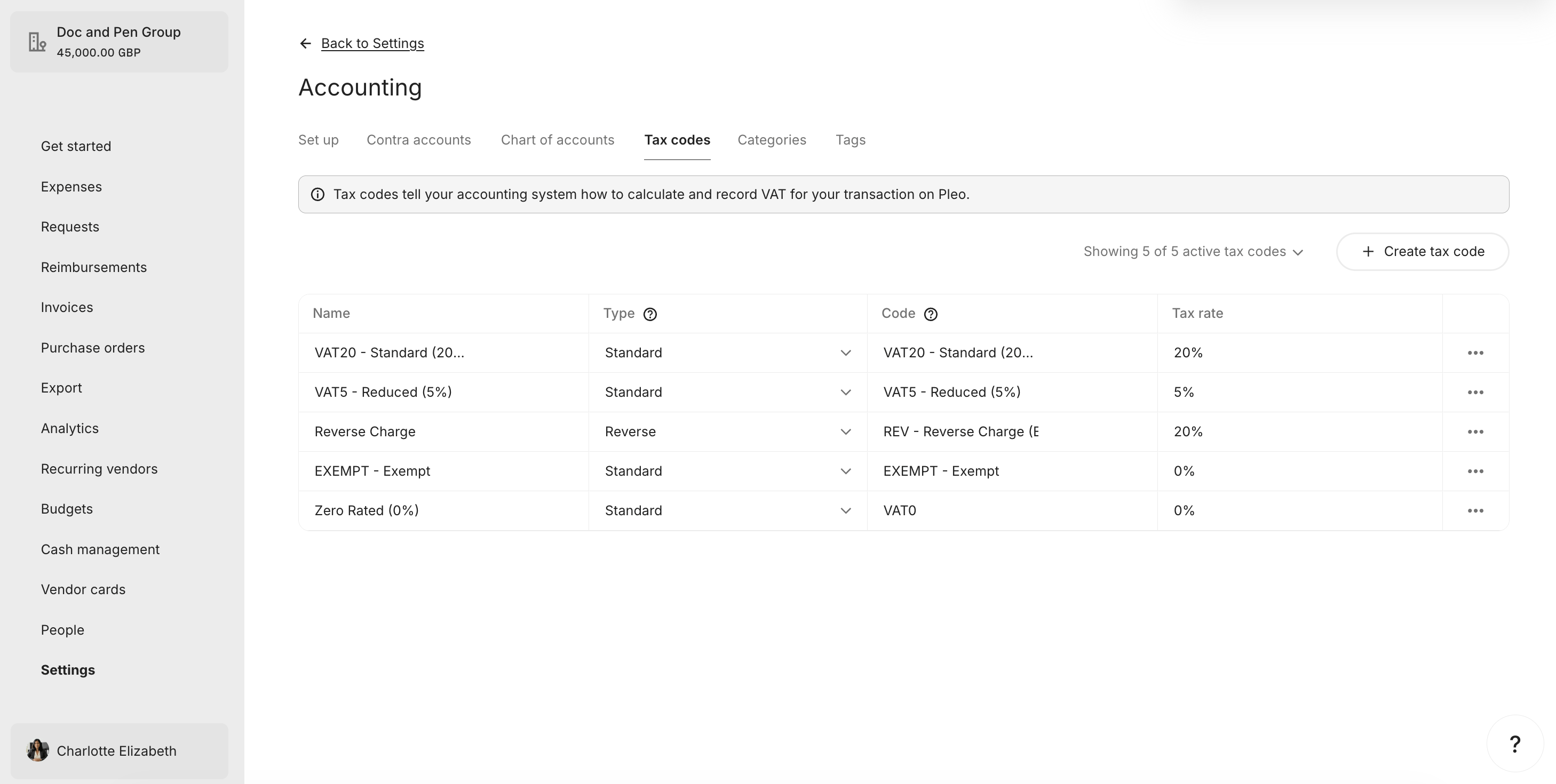The height and width of the screenshot is (784, 1556).
Task: Open Invoices in the sidebar
Action: (x=67, y=308)
